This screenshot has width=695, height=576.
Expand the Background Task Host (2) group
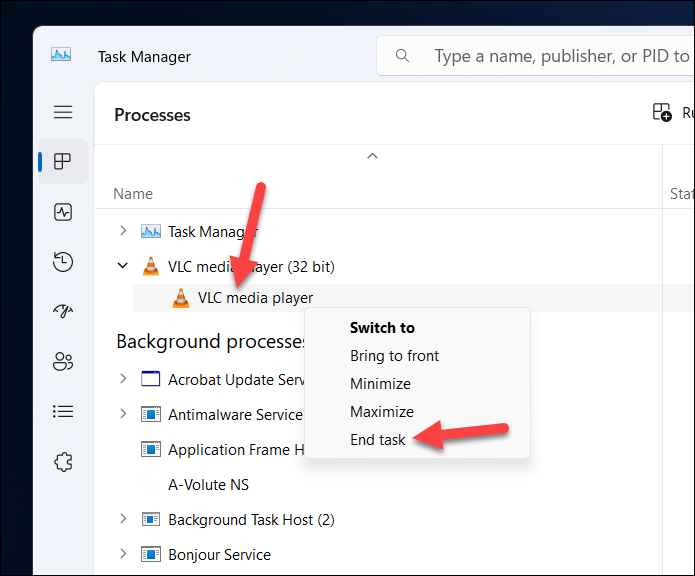(123, 519)
